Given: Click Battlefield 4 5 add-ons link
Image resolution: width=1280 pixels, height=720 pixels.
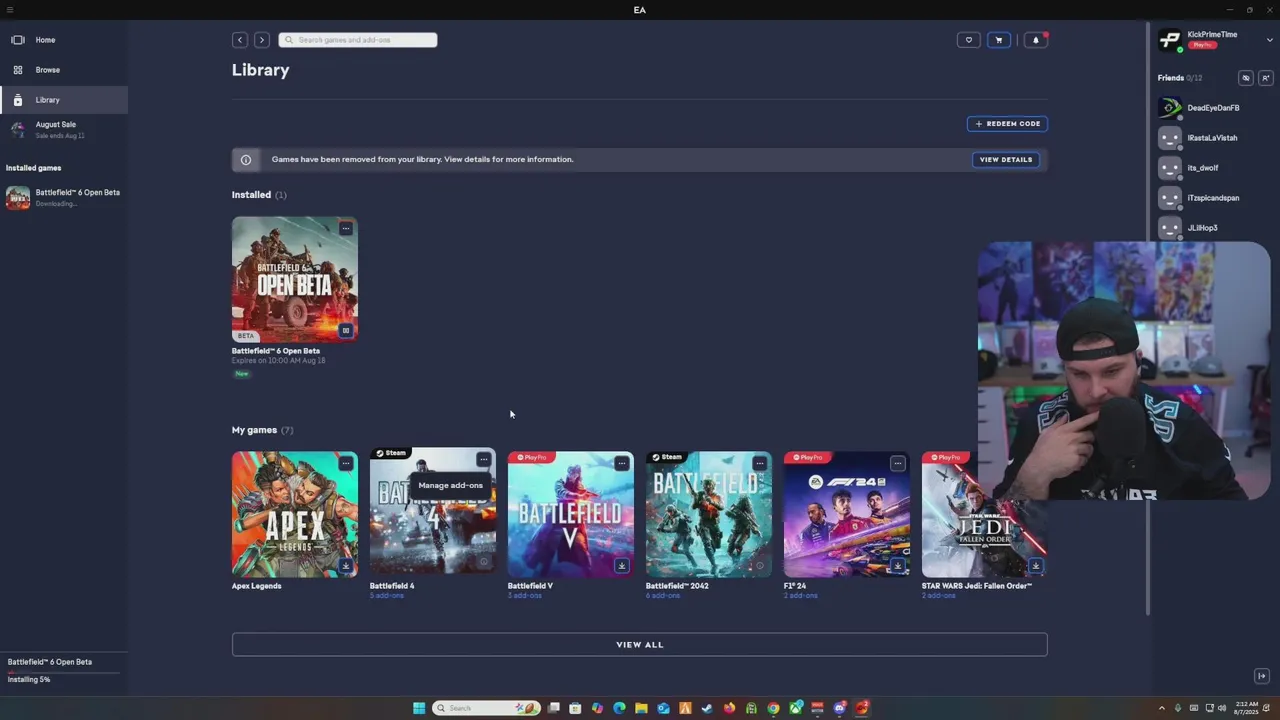Looking at the screenshot, I should pos(387,596).
